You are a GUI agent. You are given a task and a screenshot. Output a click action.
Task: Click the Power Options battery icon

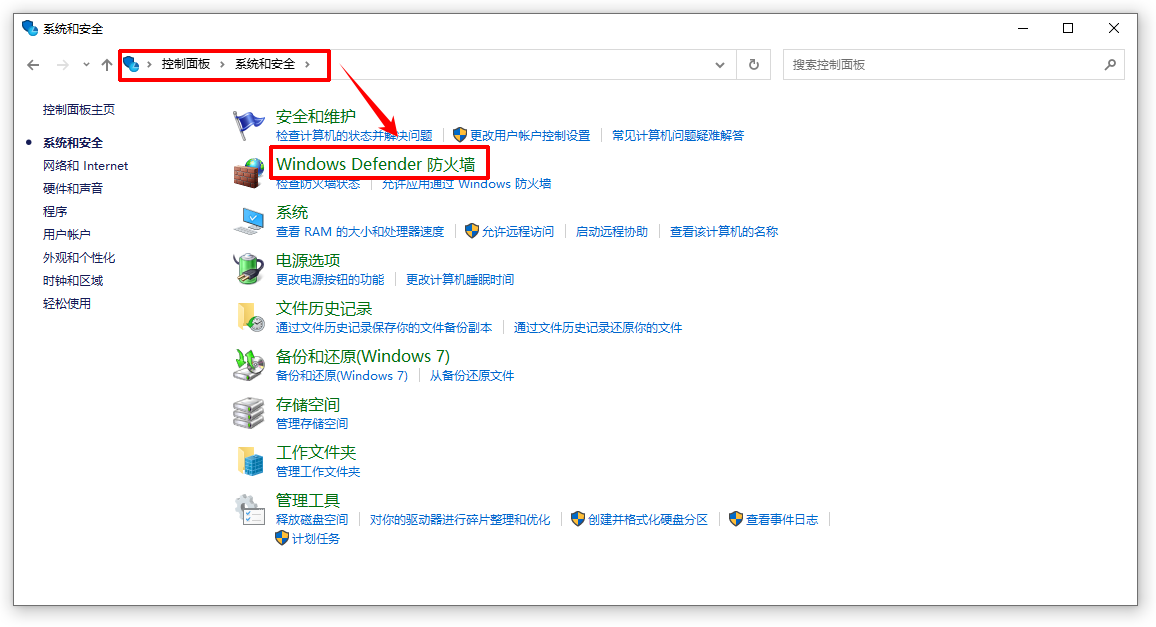tap(248, 269)
